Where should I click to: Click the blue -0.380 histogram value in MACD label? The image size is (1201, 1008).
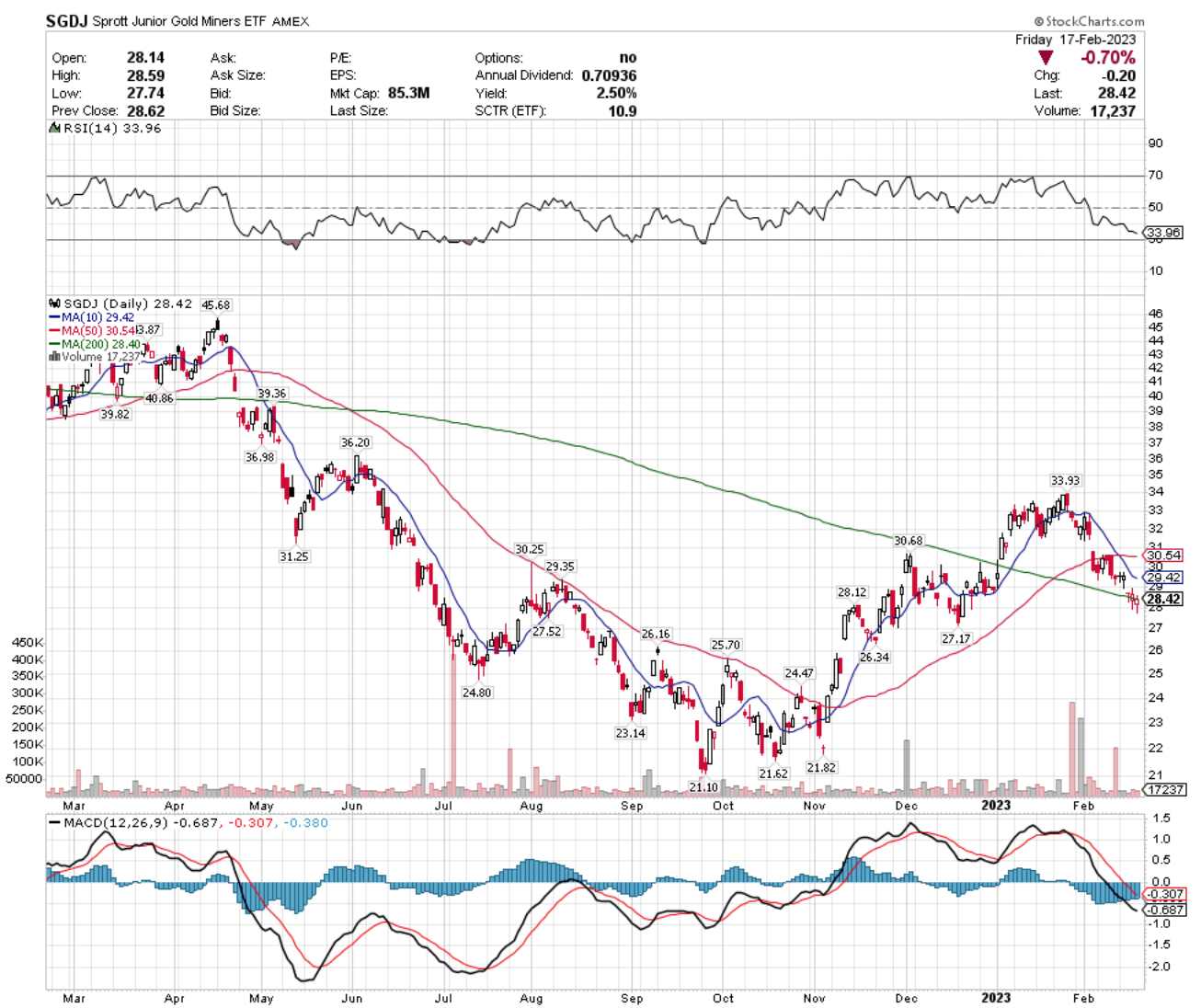coord(306,822)
